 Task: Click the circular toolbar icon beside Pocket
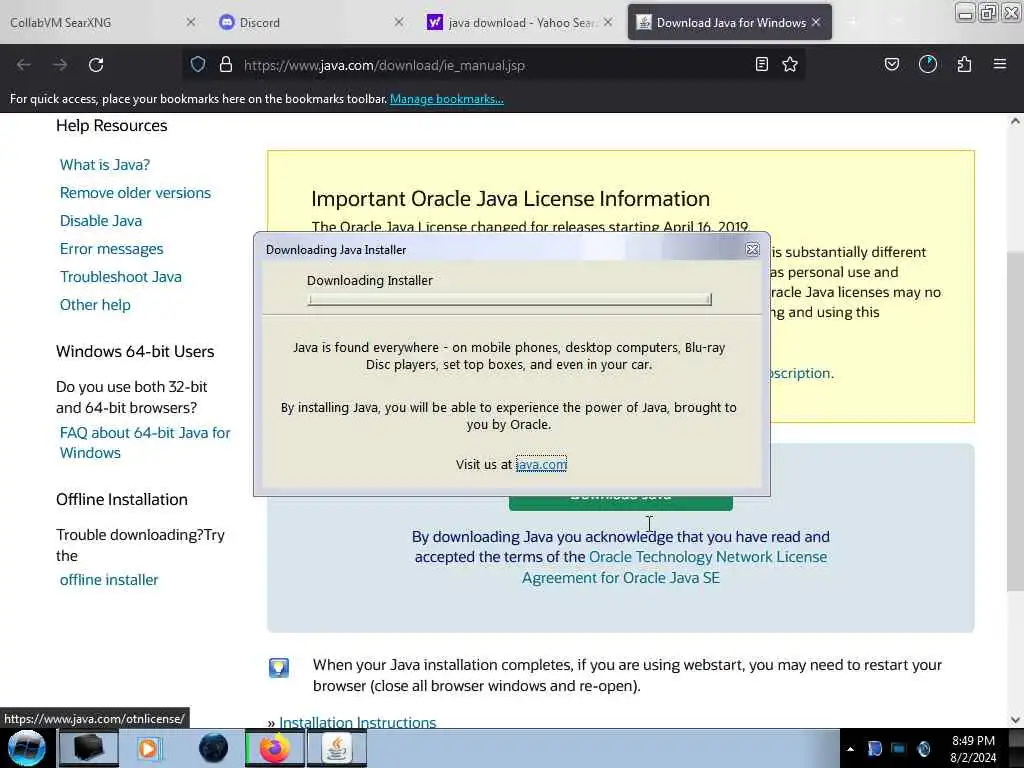click(928, 64)
